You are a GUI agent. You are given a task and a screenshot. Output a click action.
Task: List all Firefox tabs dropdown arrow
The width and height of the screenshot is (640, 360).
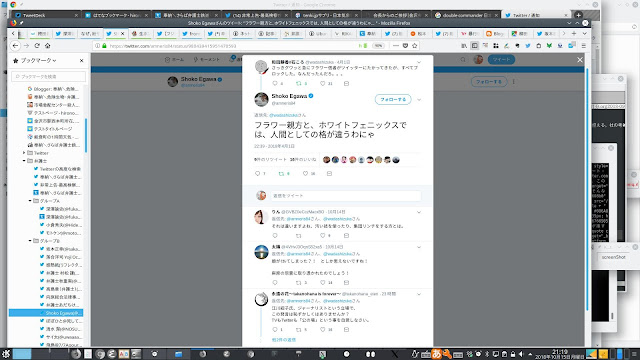click(584, 33)
